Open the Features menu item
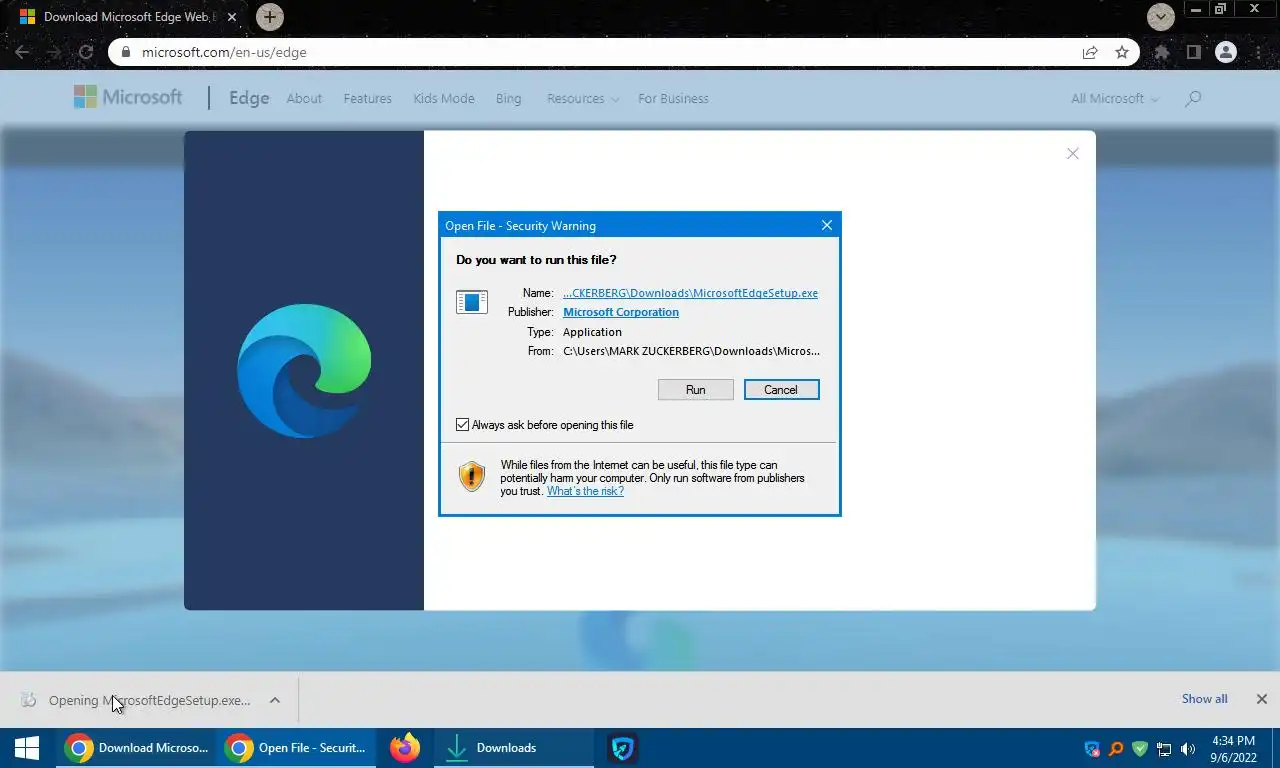Image resolution: width=1280 pixels, height=768 pixels. tap(367, 99)
